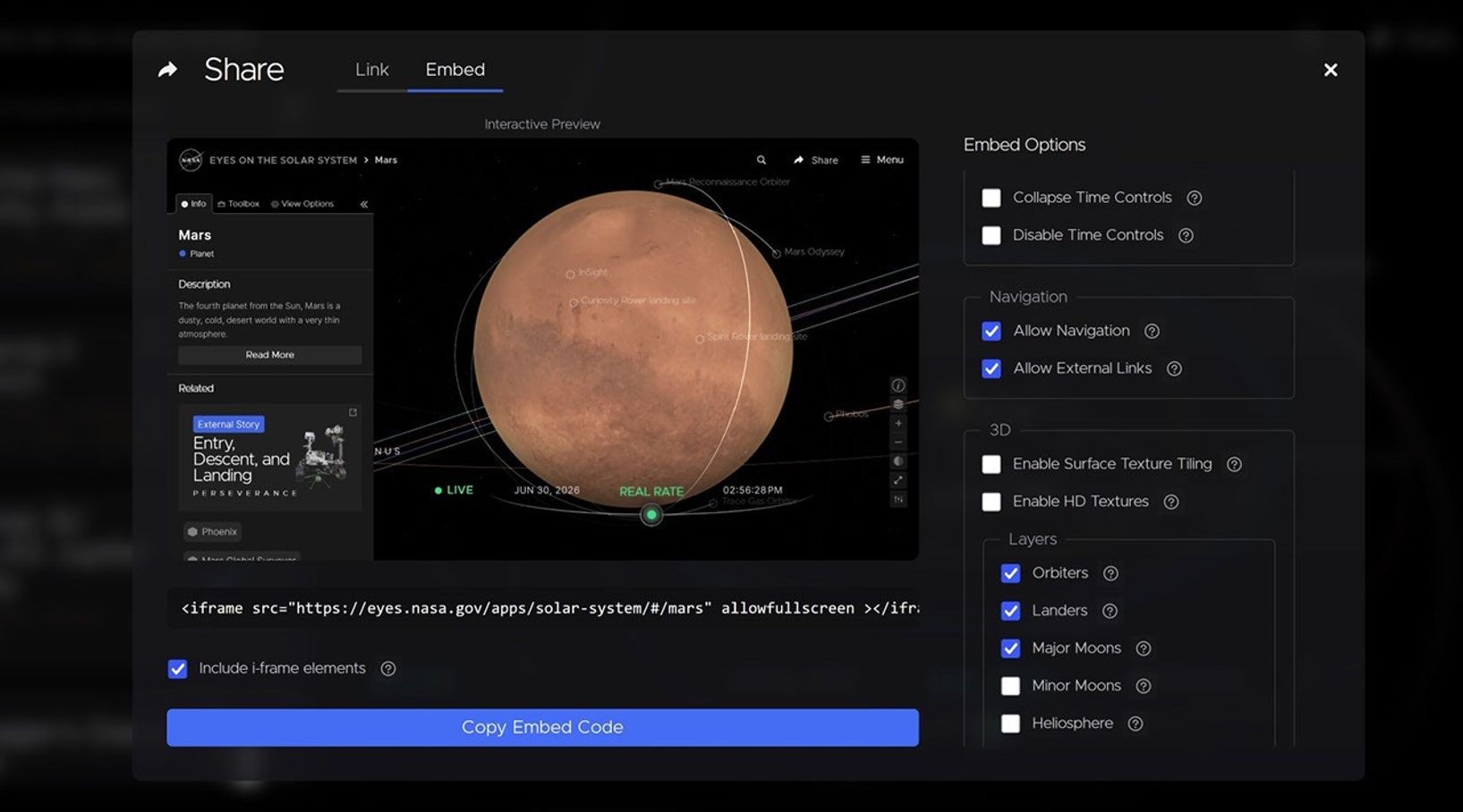Enable Collapse Time Controls
The width and height of the screenshot is (1463, 812).
[991, 198]
